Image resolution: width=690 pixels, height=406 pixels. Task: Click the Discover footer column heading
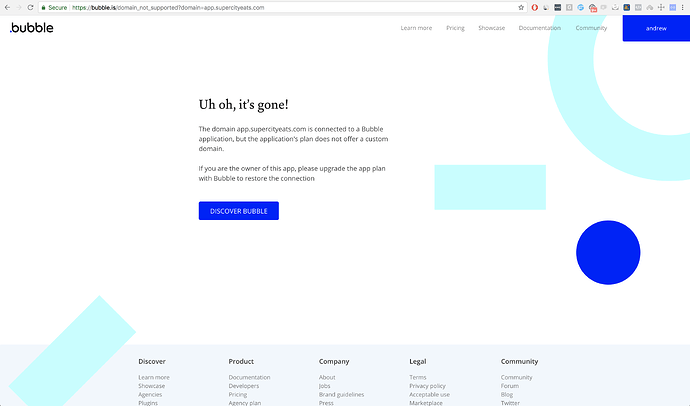tap(152, 362)
